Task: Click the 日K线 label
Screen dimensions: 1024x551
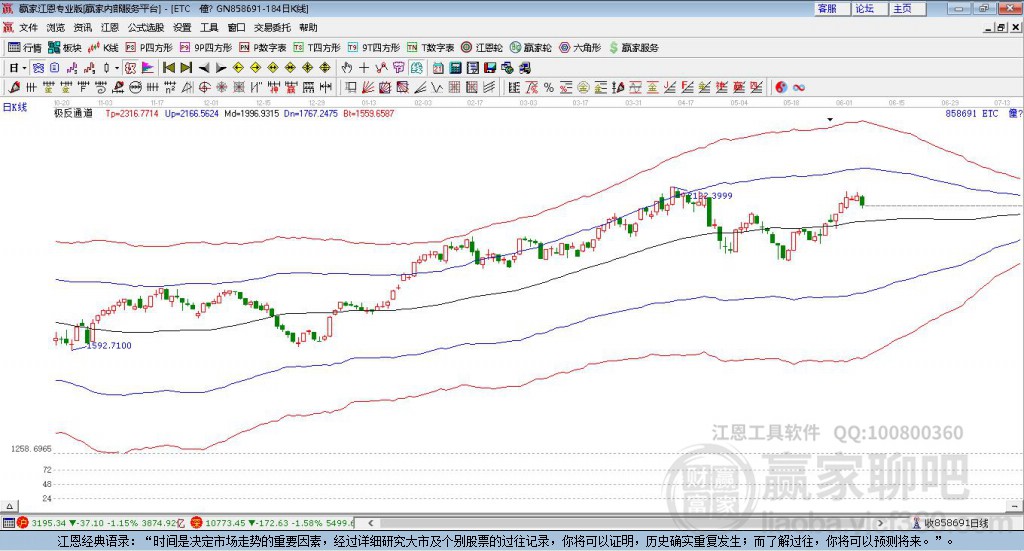Action: click(x=15, y=107)
